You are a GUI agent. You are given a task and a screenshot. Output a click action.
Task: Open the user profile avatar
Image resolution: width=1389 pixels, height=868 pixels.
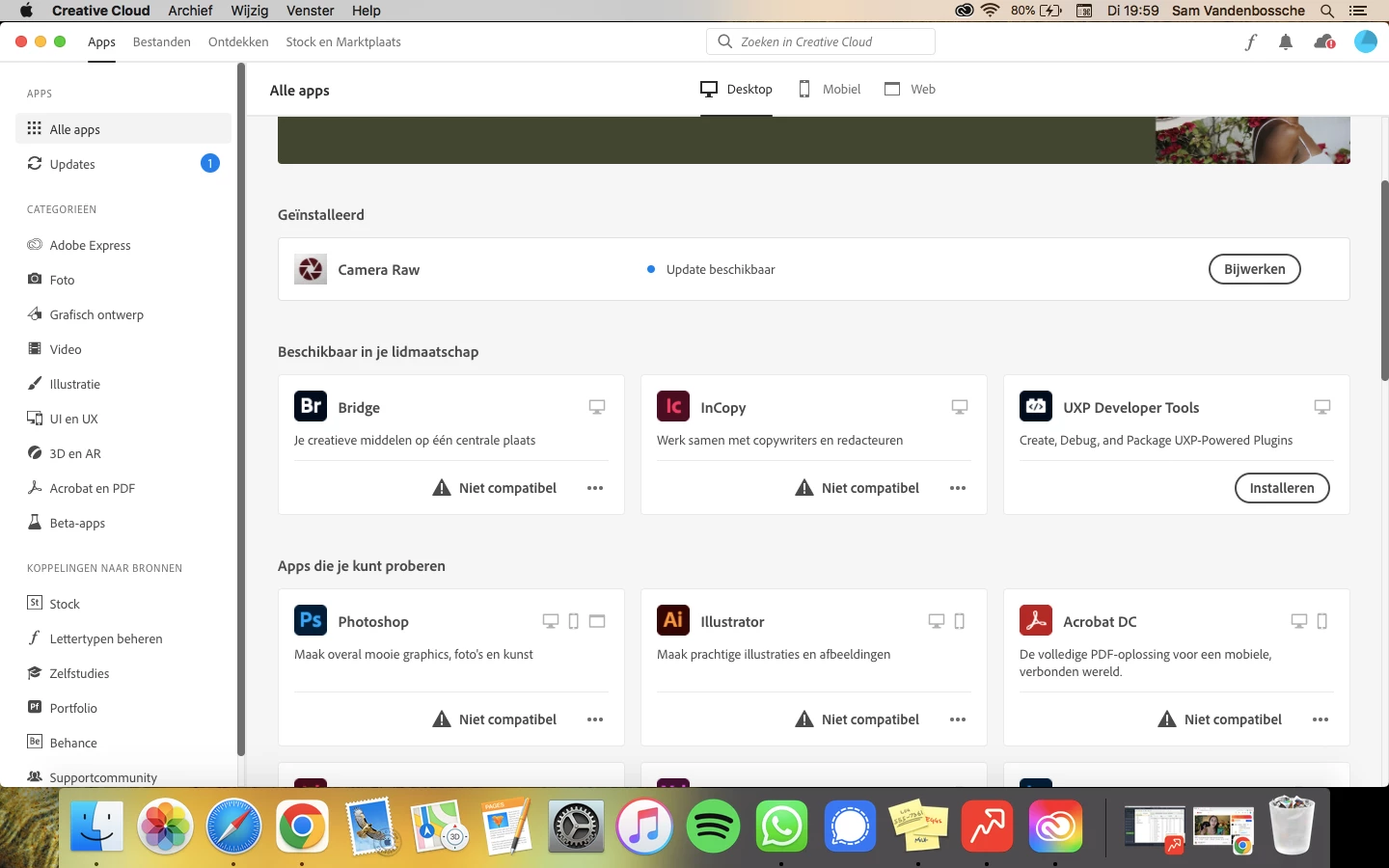pyautogui.click(x=1366, y=41)
